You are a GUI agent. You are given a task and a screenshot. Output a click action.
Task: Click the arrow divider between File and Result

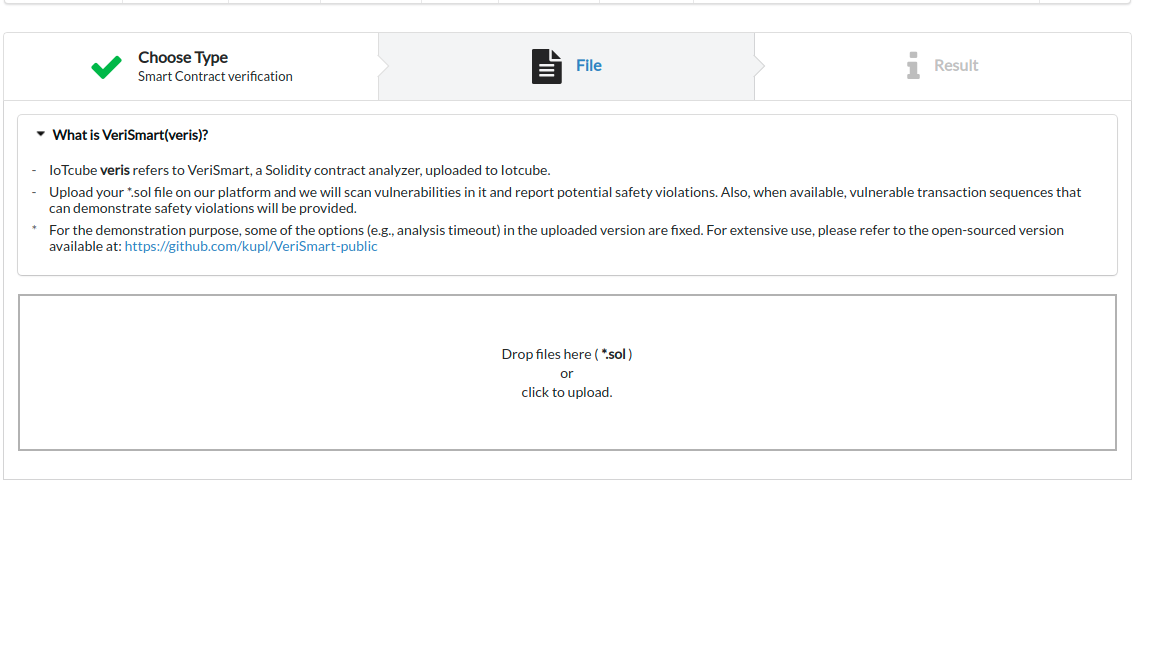tap(759, 66)
